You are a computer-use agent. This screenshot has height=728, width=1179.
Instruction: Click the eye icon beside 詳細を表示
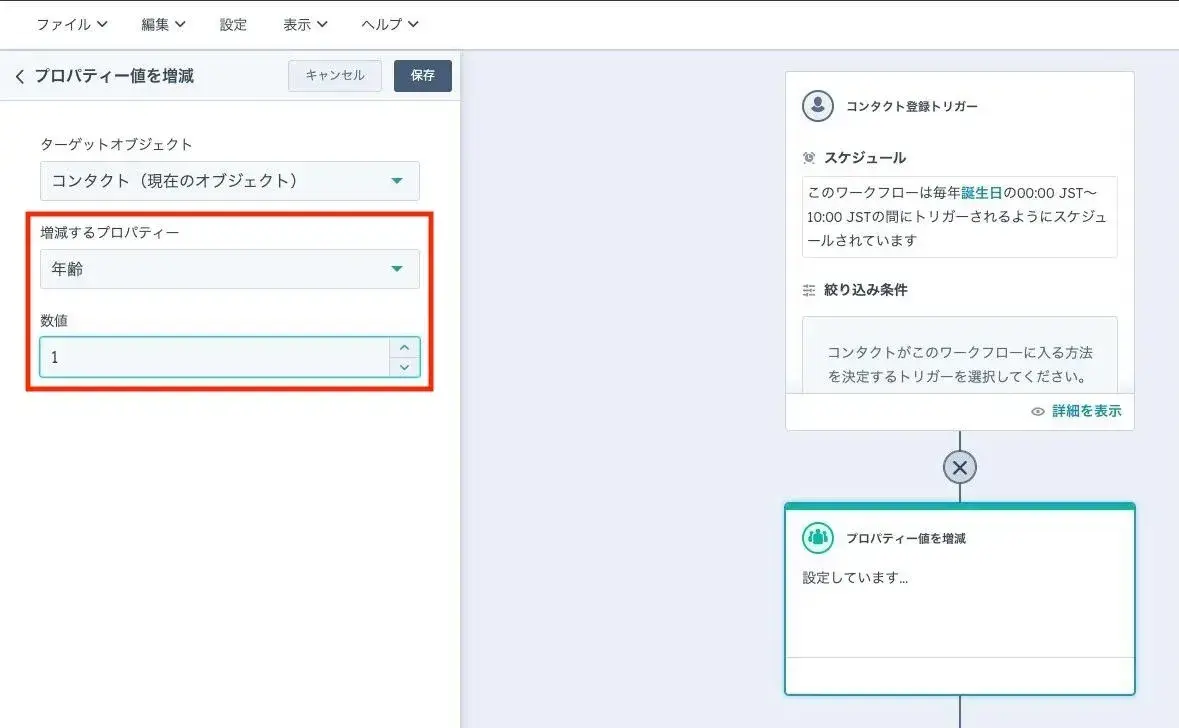click(1038, 411)
